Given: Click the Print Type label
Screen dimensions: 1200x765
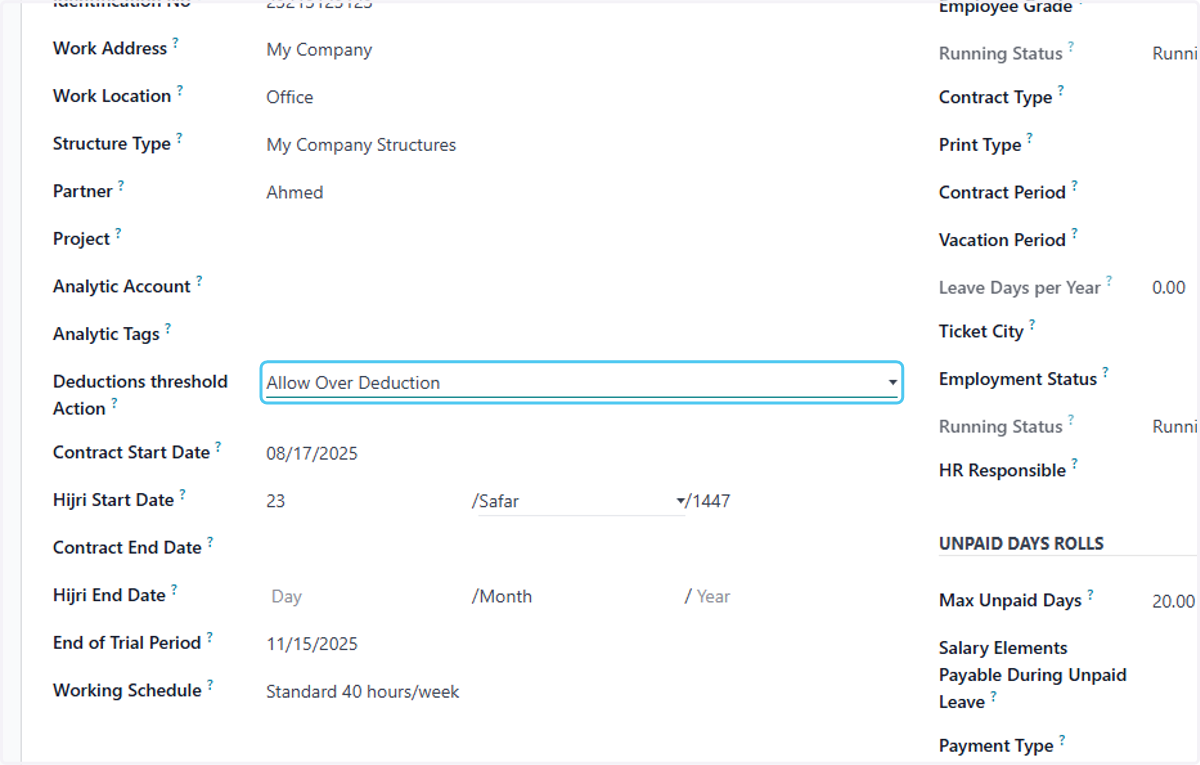Looking at the screenshot, I should [x=980, y=145].
